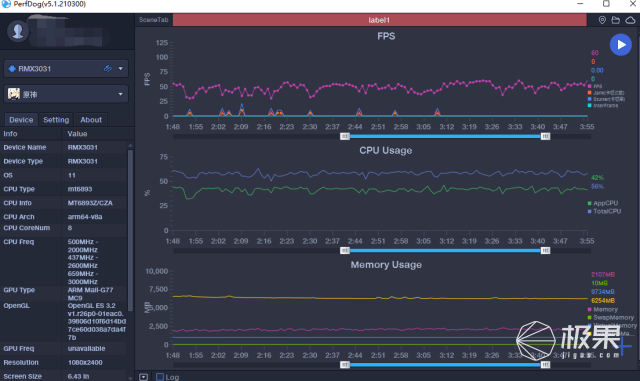Click the 2107MB memory value
Viewport: 640px width, 381px height.
pos(603,274)
